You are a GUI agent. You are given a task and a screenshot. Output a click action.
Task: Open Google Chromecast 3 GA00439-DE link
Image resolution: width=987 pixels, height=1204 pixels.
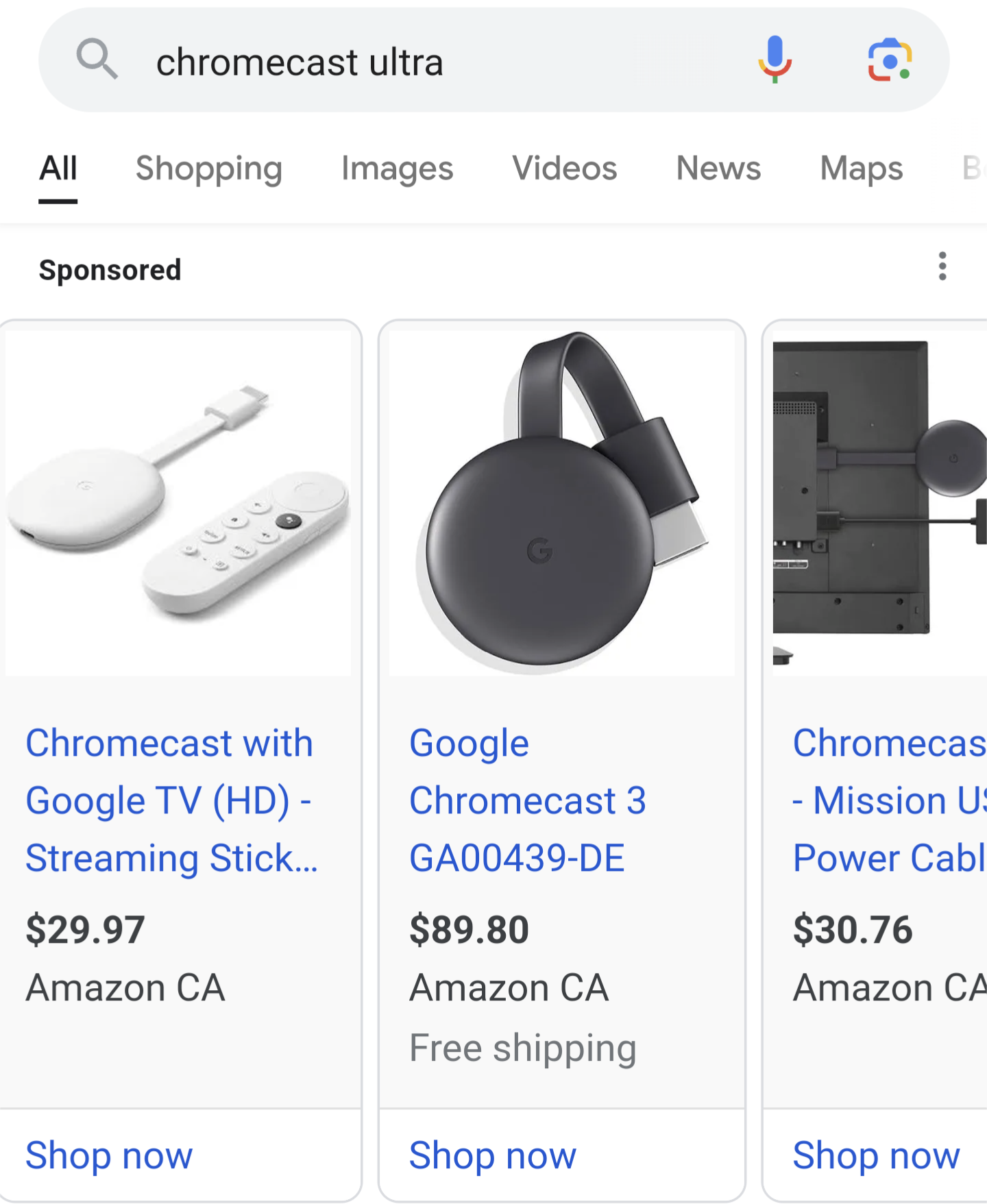click(528, 800)
